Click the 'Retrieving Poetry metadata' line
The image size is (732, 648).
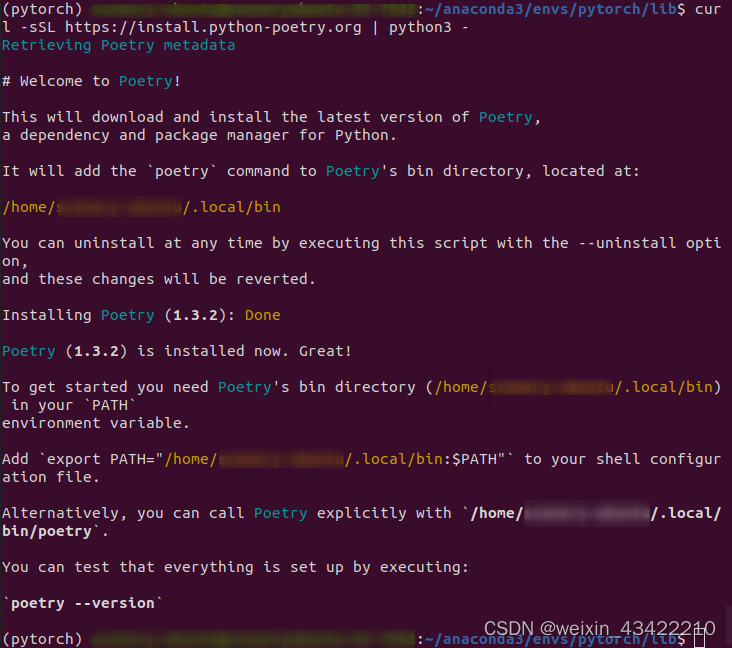pyautogui.click(x=119, y=45)
